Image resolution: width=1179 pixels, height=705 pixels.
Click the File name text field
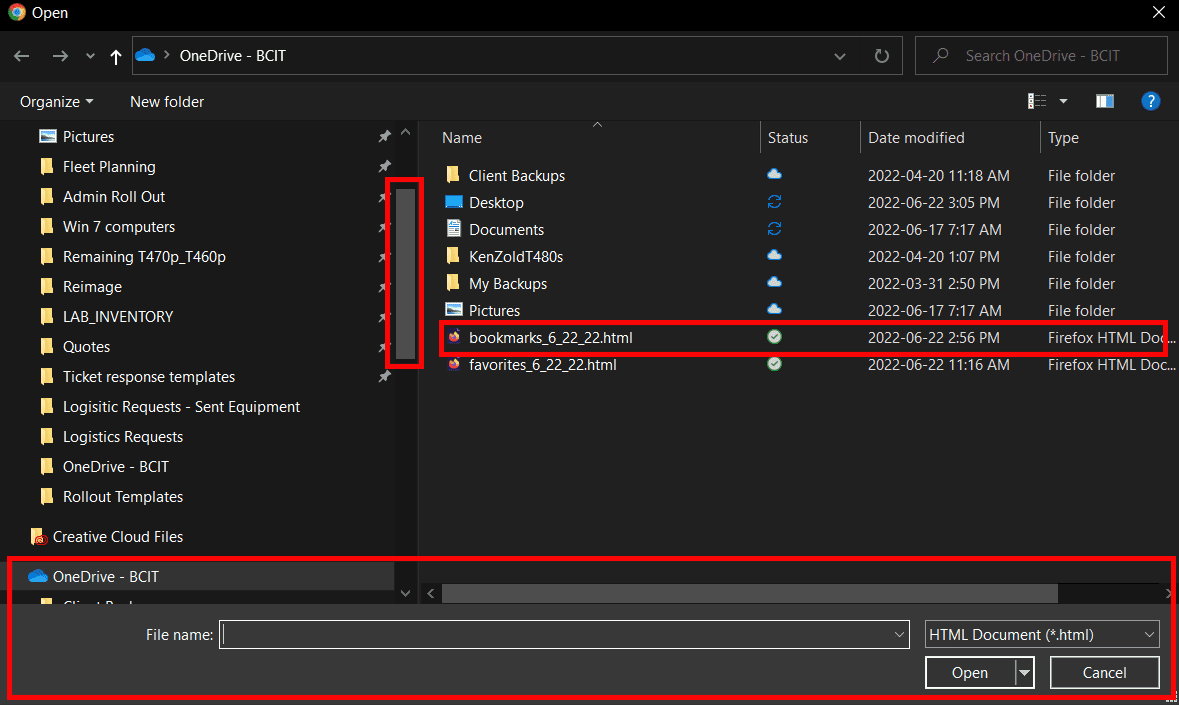tap(556, 634)
